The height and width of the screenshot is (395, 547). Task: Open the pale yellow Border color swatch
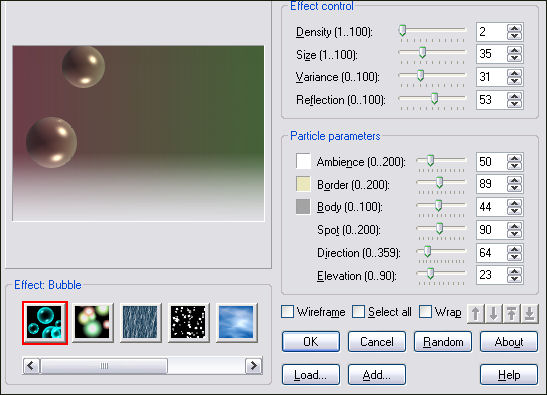303,184
